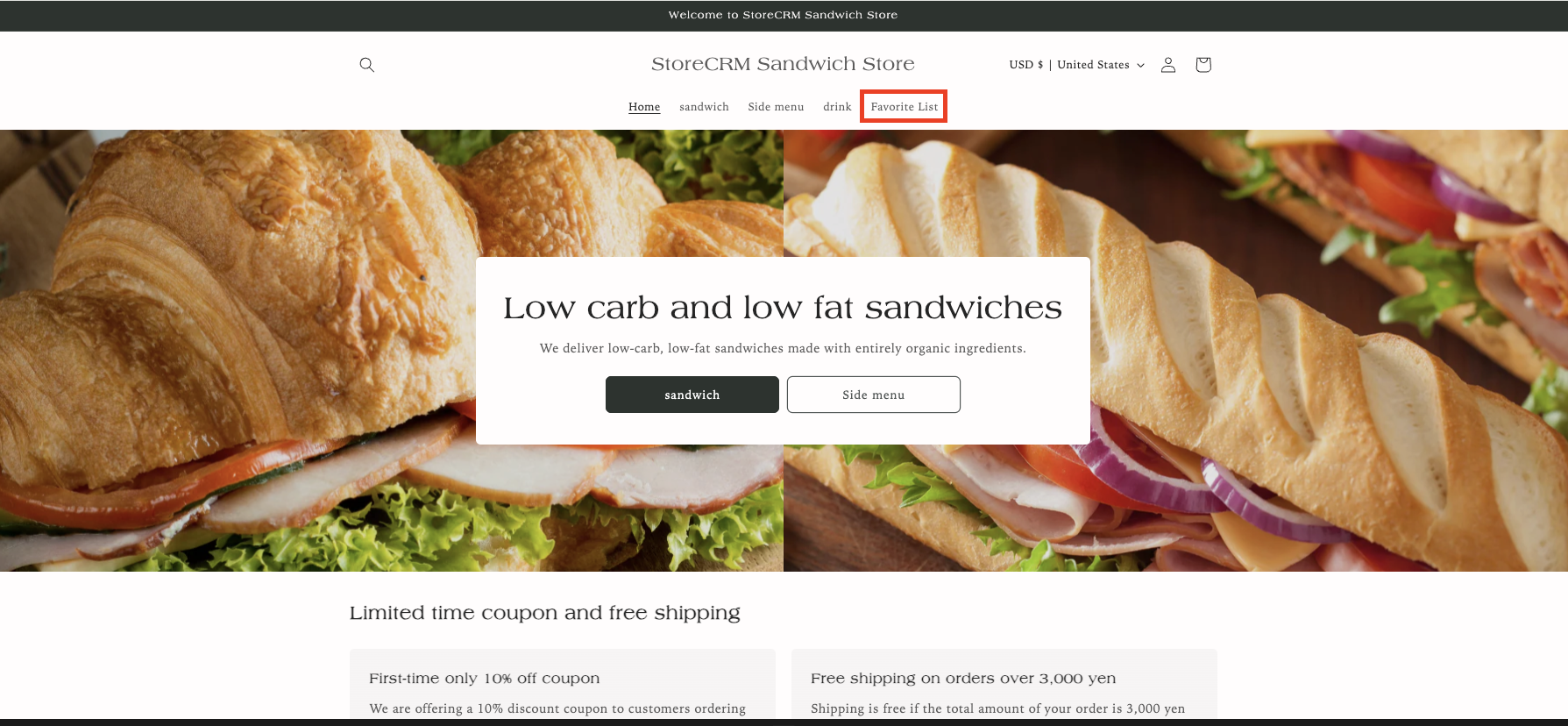1568x726 pixels.
Task: Go to the Home menu item
Action: pos(644,107)
